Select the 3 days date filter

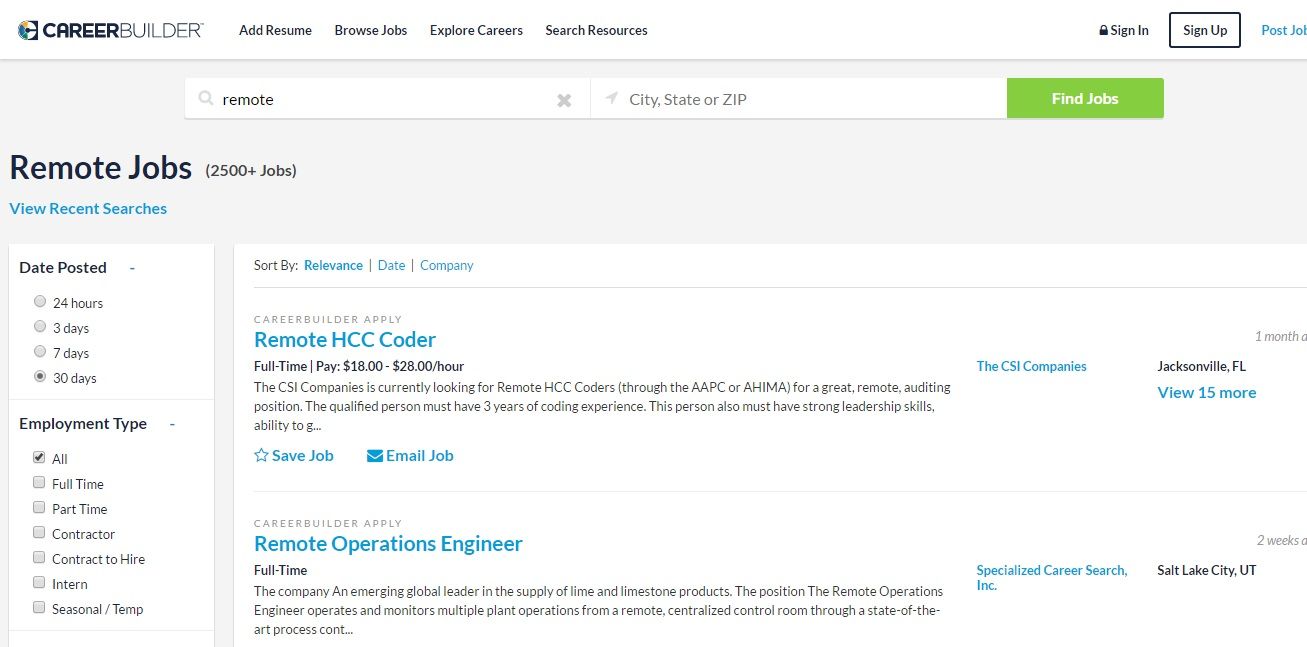pyautogui.click(x=40, y=326)
